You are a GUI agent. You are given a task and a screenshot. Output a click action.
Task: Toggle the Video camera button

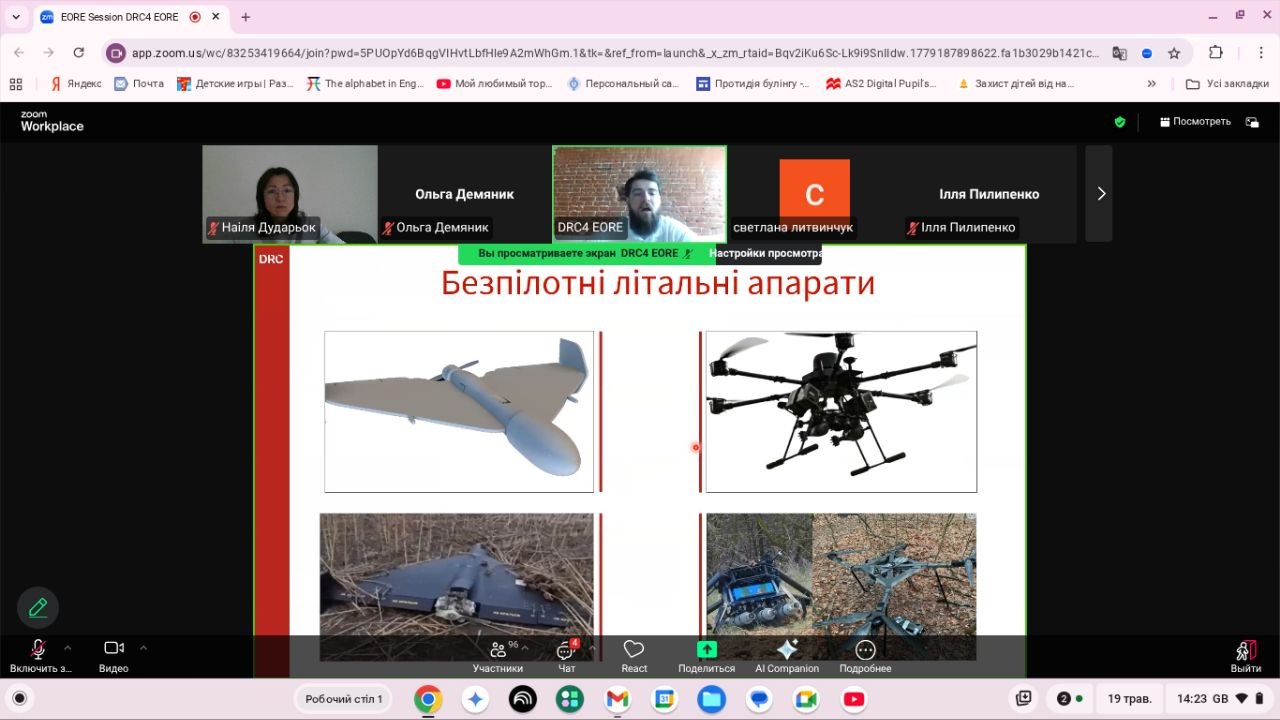point(114,648)
